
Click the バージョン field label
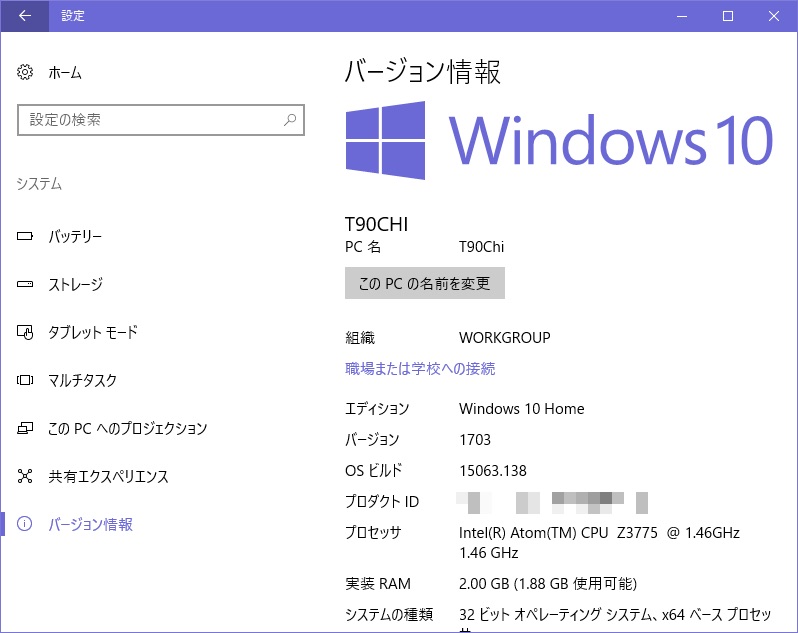(372, 440)
